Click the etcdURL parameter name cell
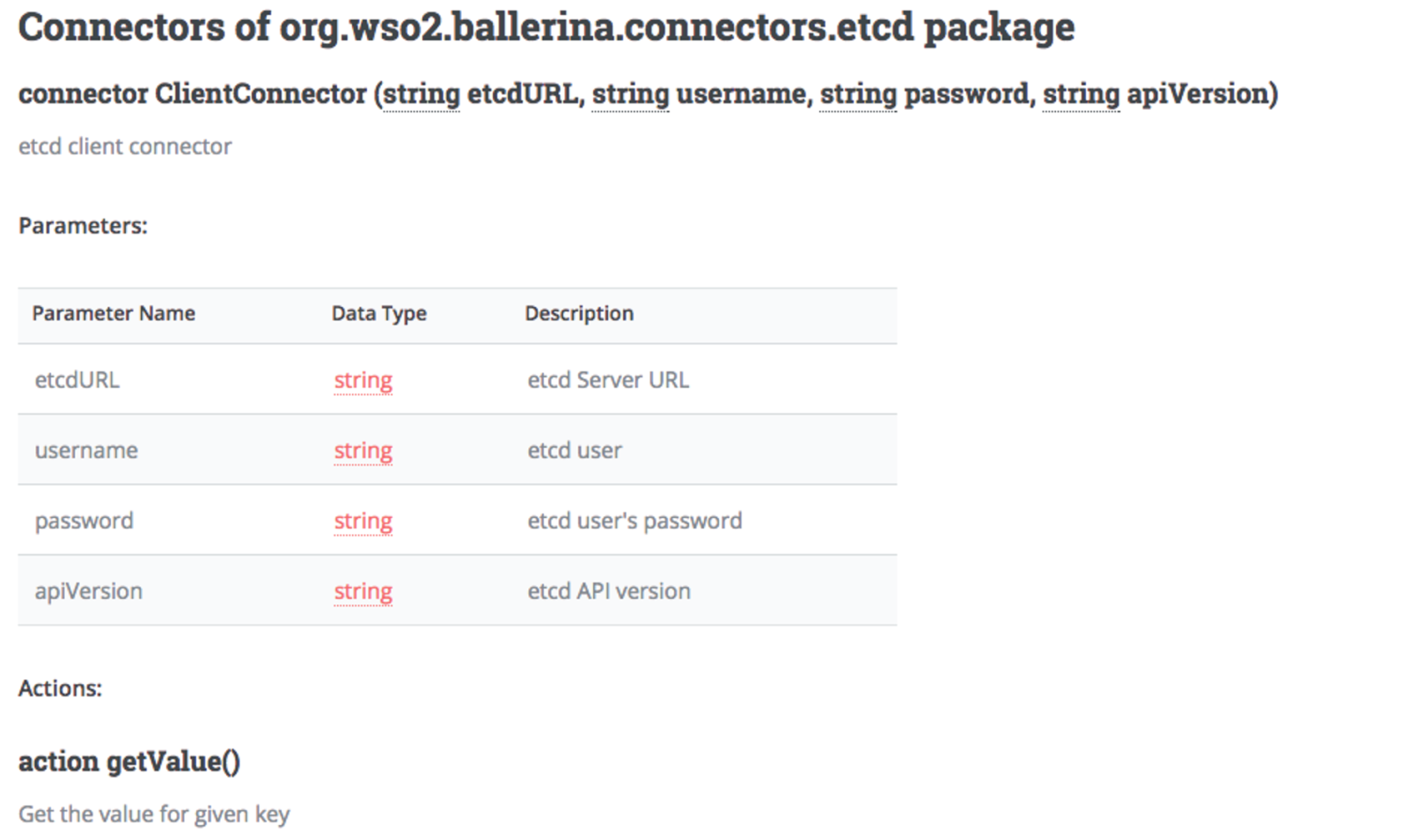 click(x=77, y=380)
